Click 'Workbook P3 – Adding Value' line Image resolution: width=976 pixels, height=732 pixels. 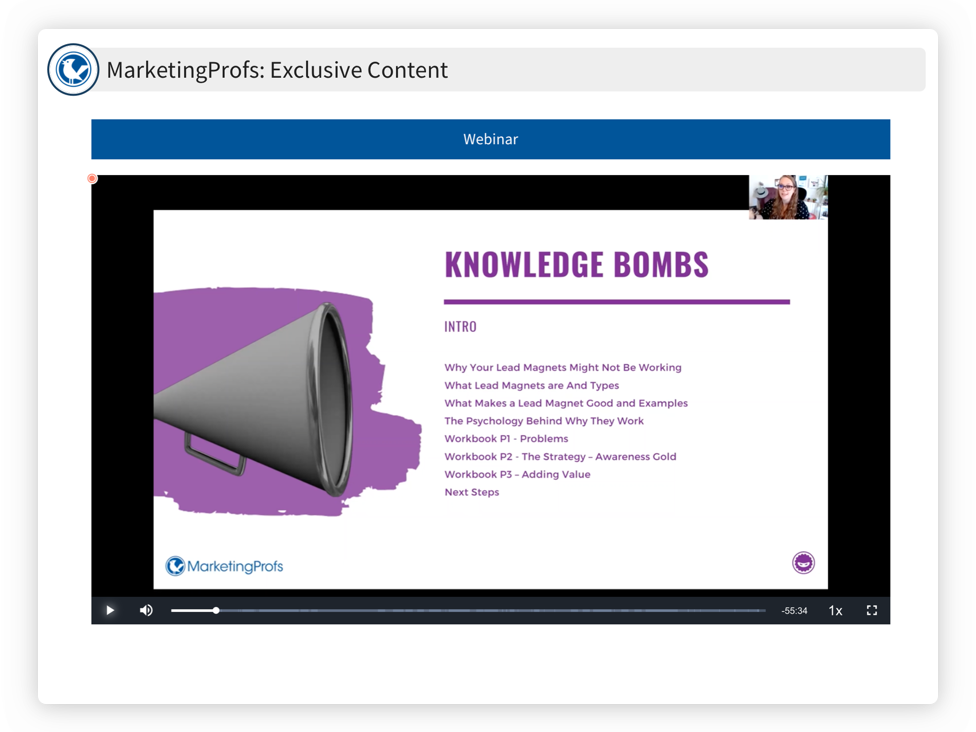point(517,474)
